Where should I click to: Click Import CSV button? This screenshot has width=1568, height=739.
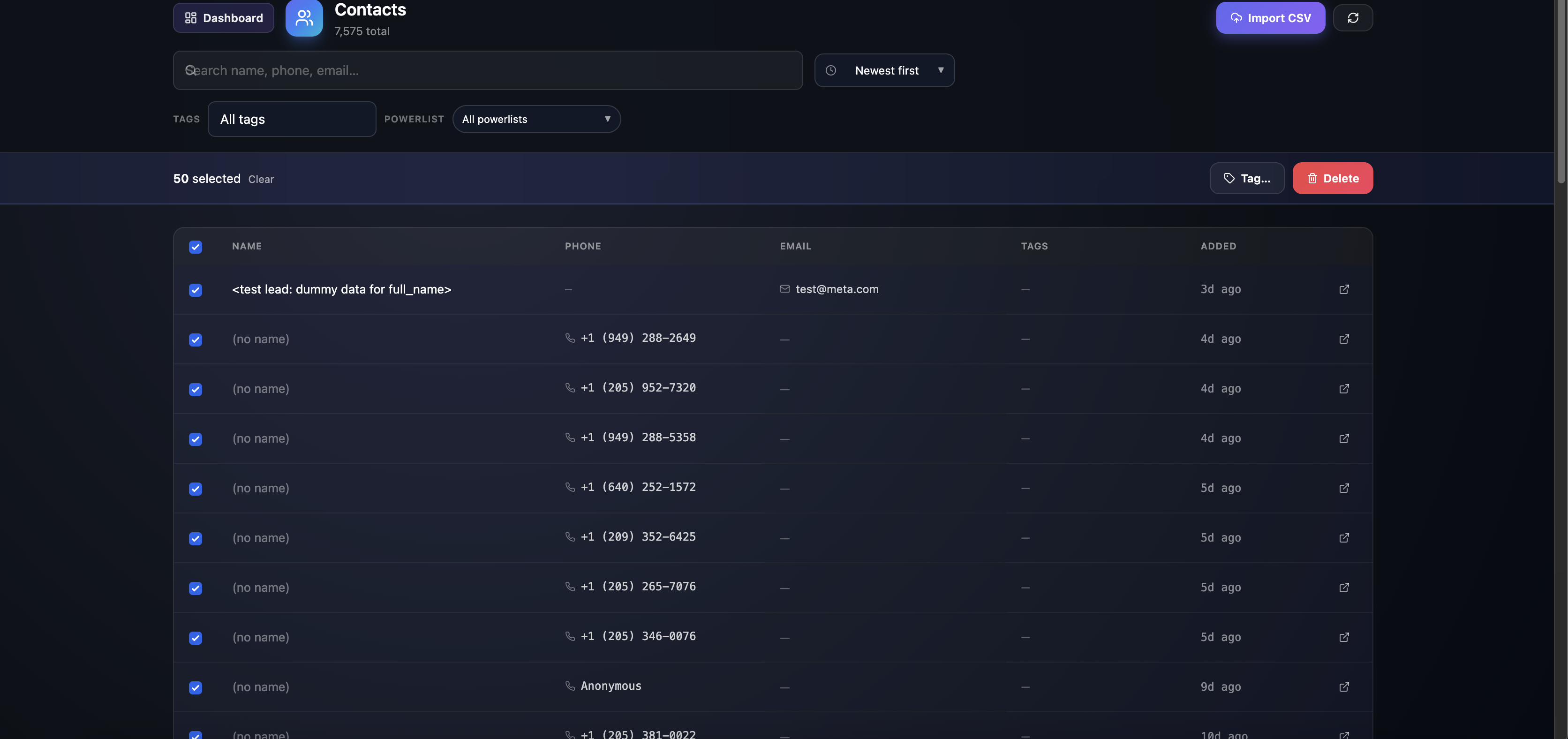click(1270, 18)
